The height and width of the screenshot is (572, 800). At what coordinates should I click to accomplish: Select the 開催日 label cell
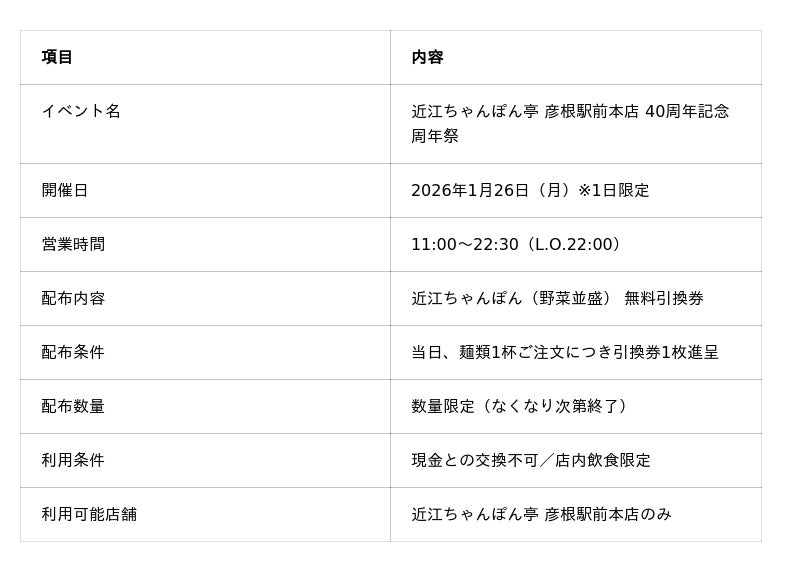65,190
